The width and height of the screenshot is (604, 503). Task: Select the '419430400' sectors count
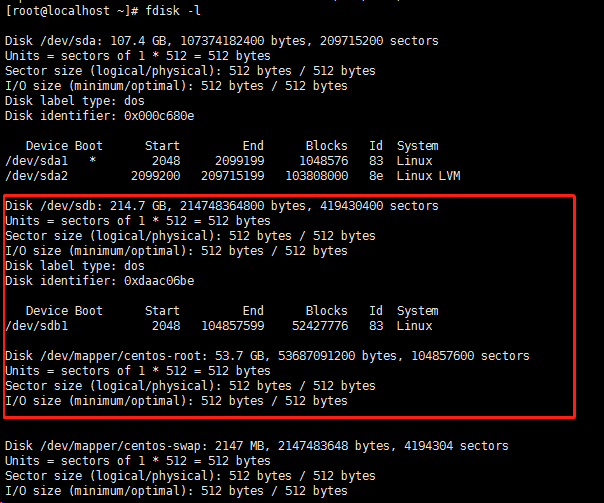[x=352, y=206]
